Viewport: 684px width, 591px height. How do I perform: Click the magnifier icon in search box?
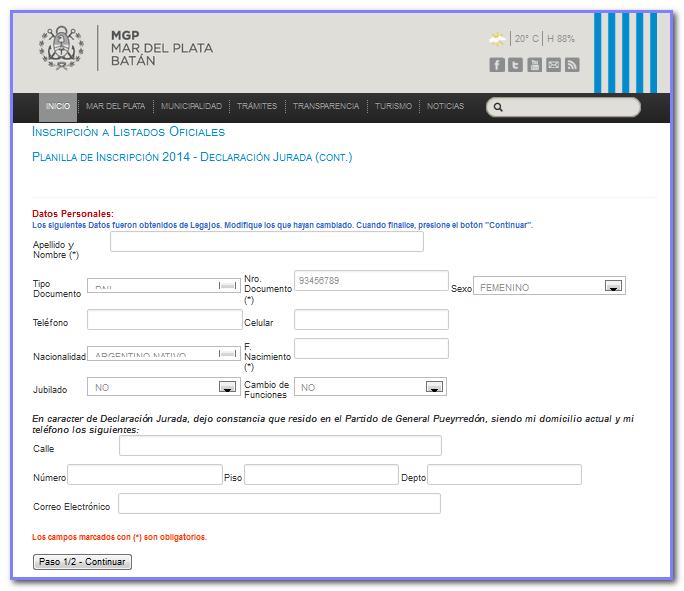499,108
